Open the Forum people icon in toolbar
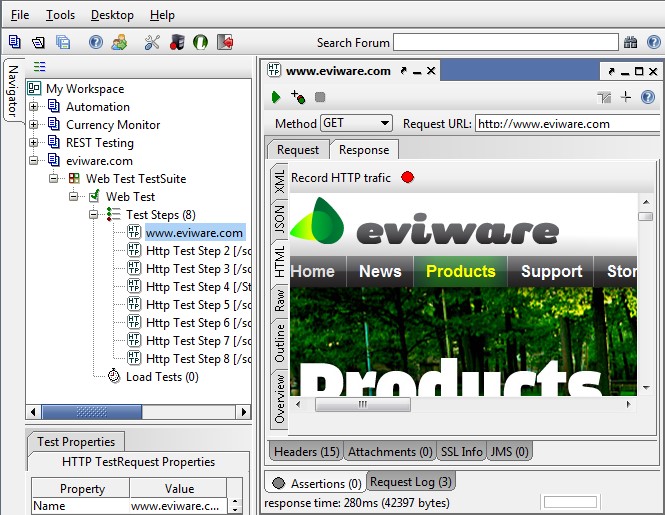The image size is (665, 515). pos(119,42)
